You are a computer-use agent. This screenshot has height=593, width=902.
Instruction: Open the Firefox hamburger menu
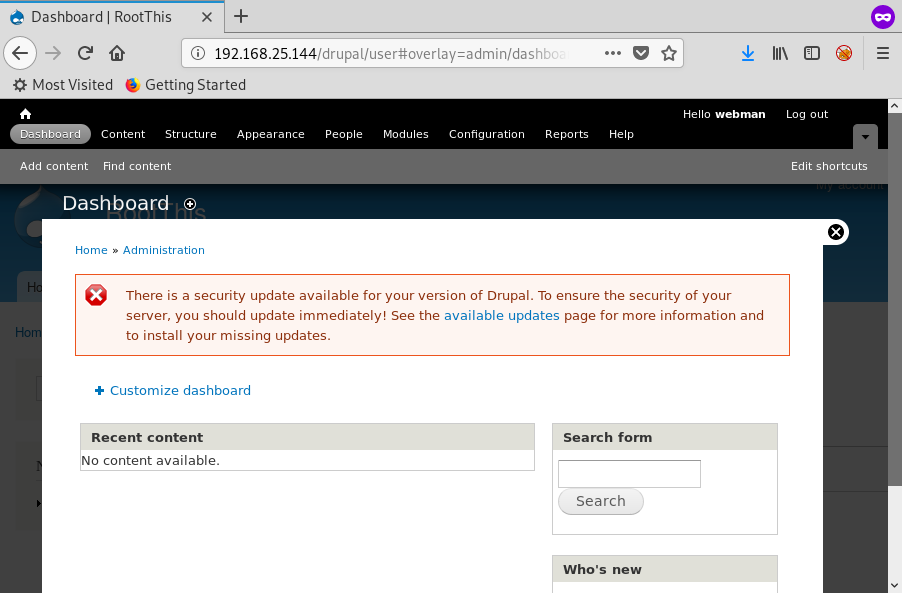tap(882, 53)
